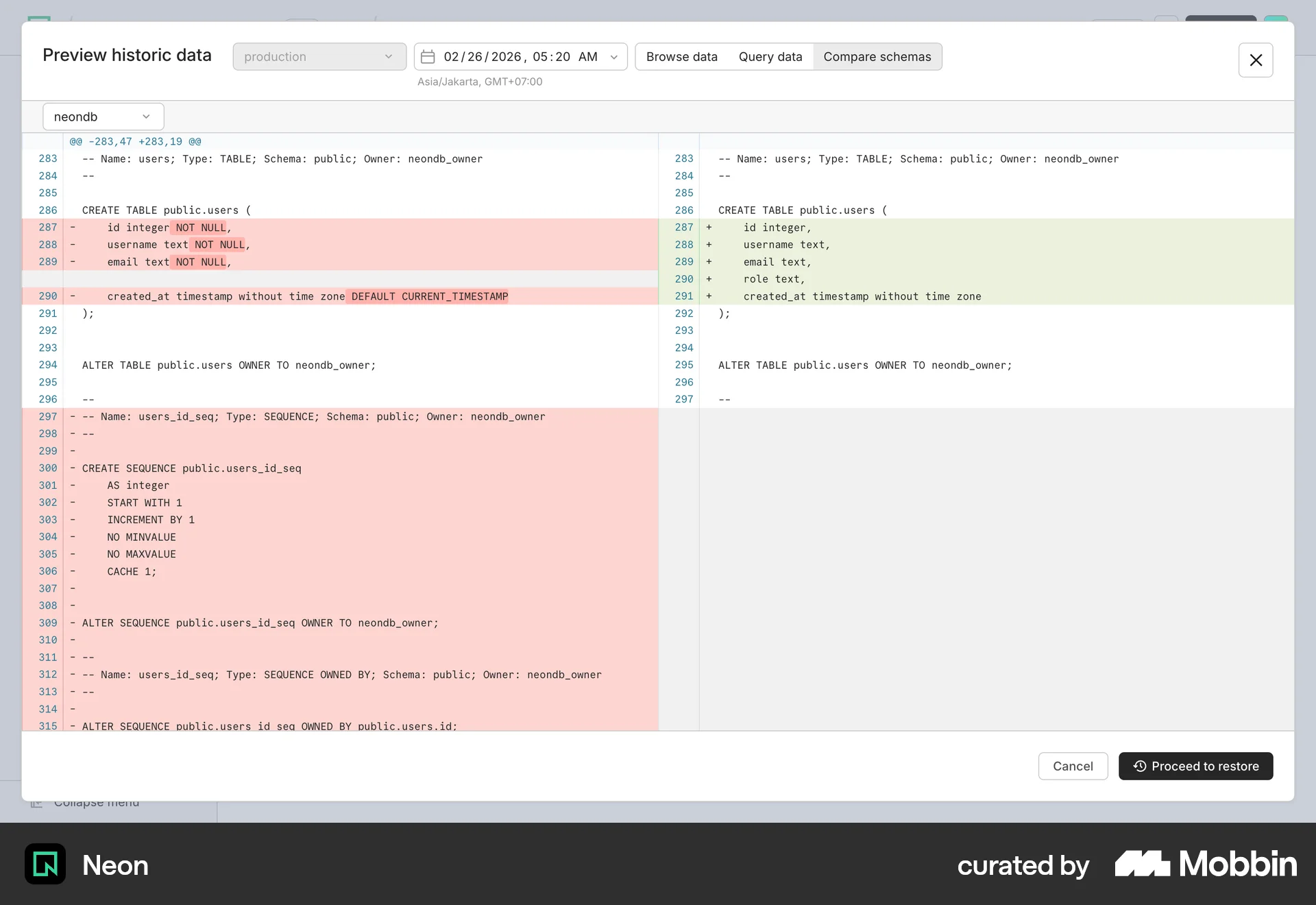
Task: Click 'START WITH 1' removed line
Action: coord(340,503)
